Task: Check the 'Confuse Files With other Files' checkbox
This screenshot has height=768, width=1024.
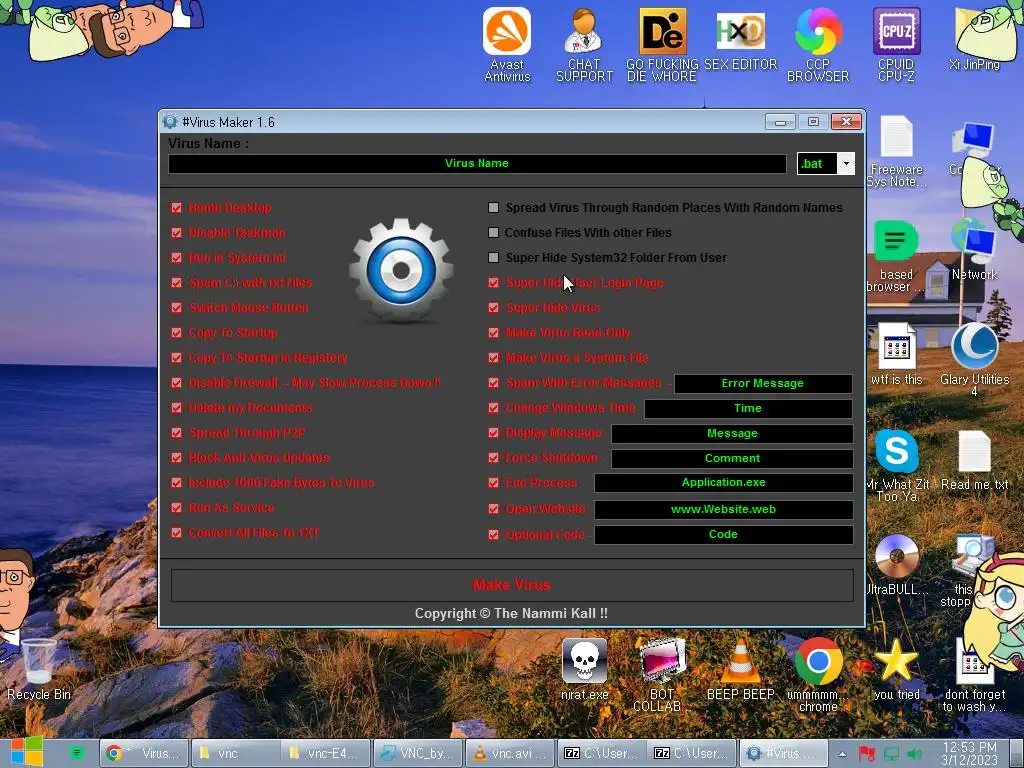Action: pyautogui.click(x=494, y=232)
